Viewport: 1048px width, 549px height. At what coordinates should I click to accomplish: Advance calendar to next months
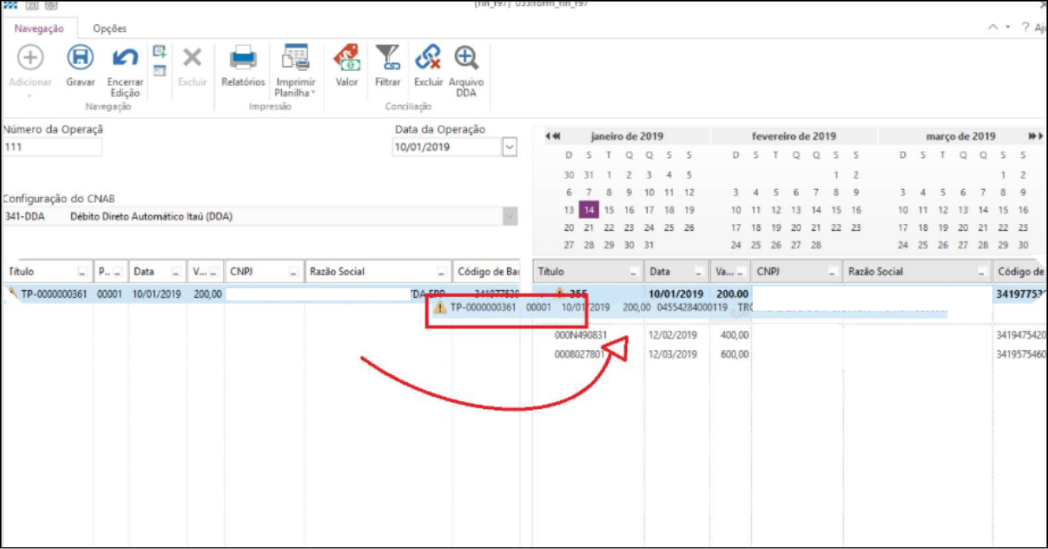(1035, 136)
